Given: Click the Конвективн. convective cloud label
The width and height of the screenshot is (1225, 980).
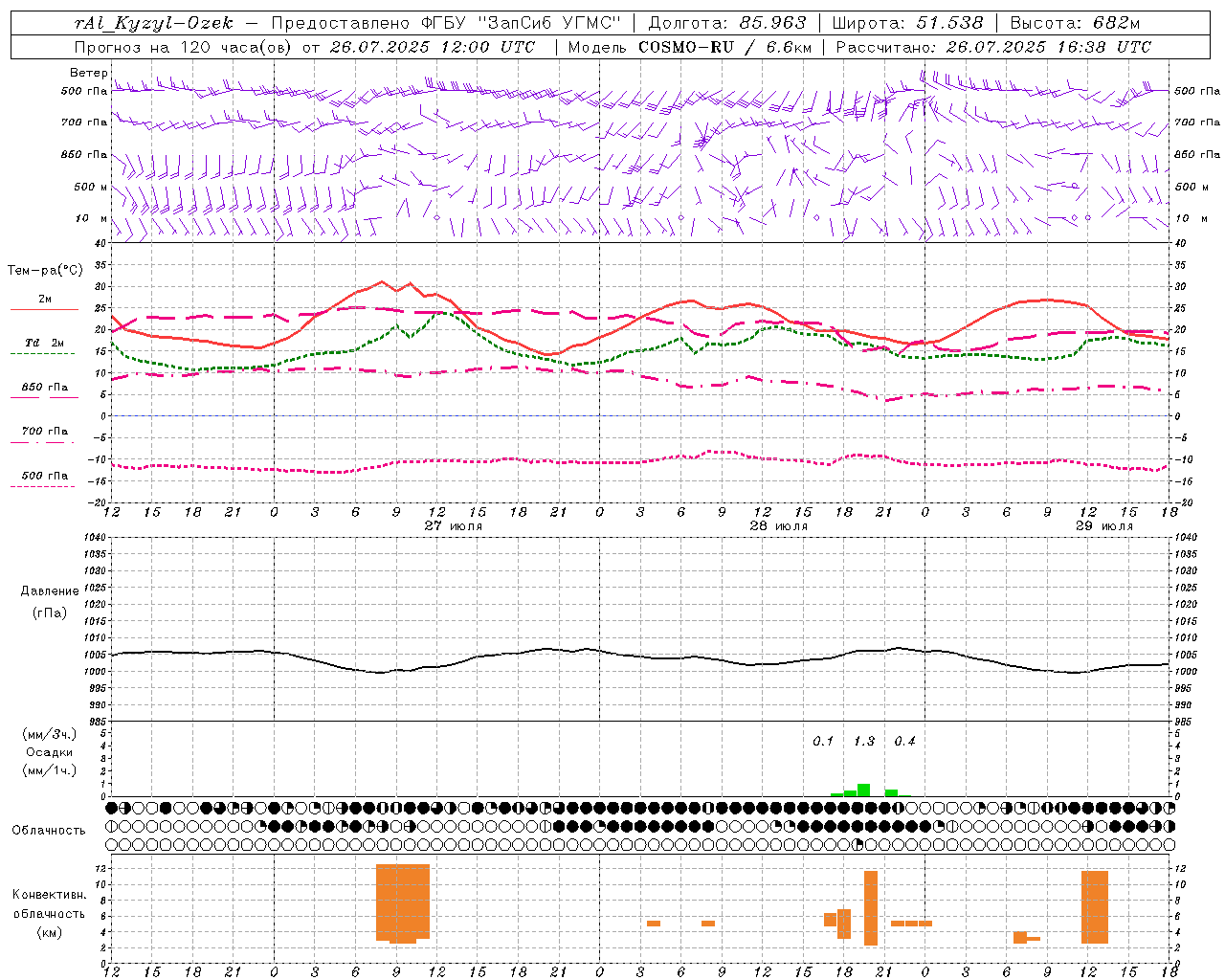Looking at the screenshot, I should click(x=49, y=895).
